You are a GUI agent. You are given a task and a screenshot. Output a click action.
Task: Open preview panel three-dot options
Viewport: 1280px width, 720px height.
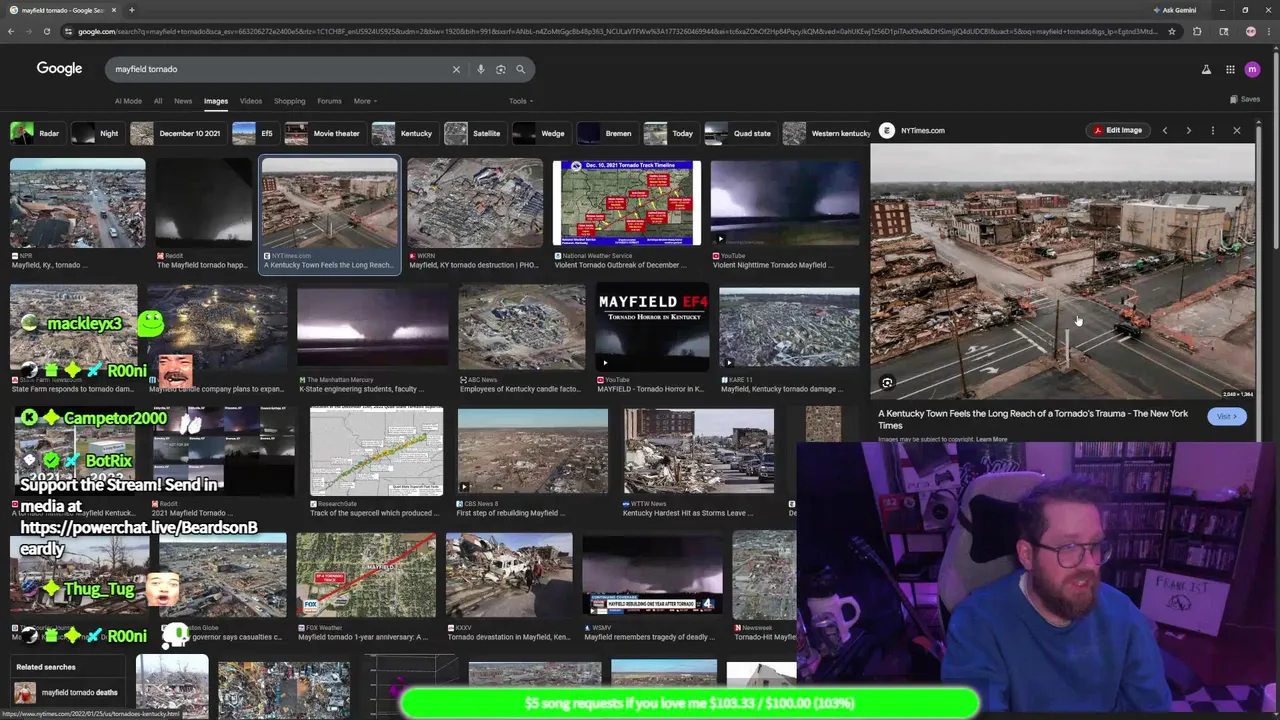(1212, 130)
